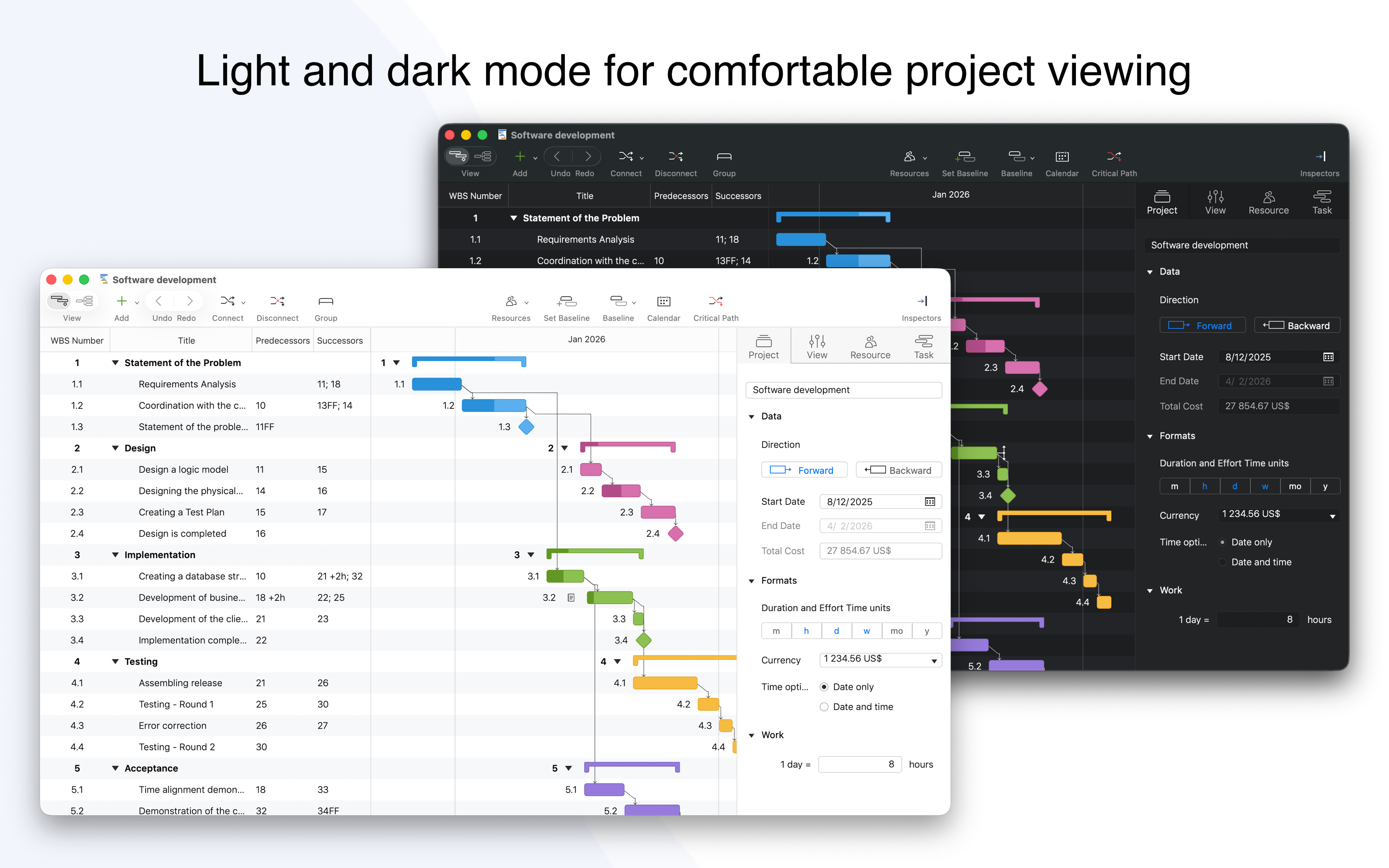
Task: Click Connect icon in light window
Action: tap(227, 301)
